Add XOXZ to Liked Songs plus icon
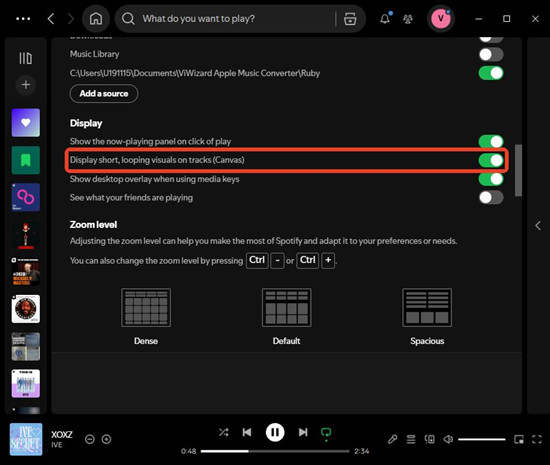The width and height of the screenshot is (550, 465). tap(107, 439)
